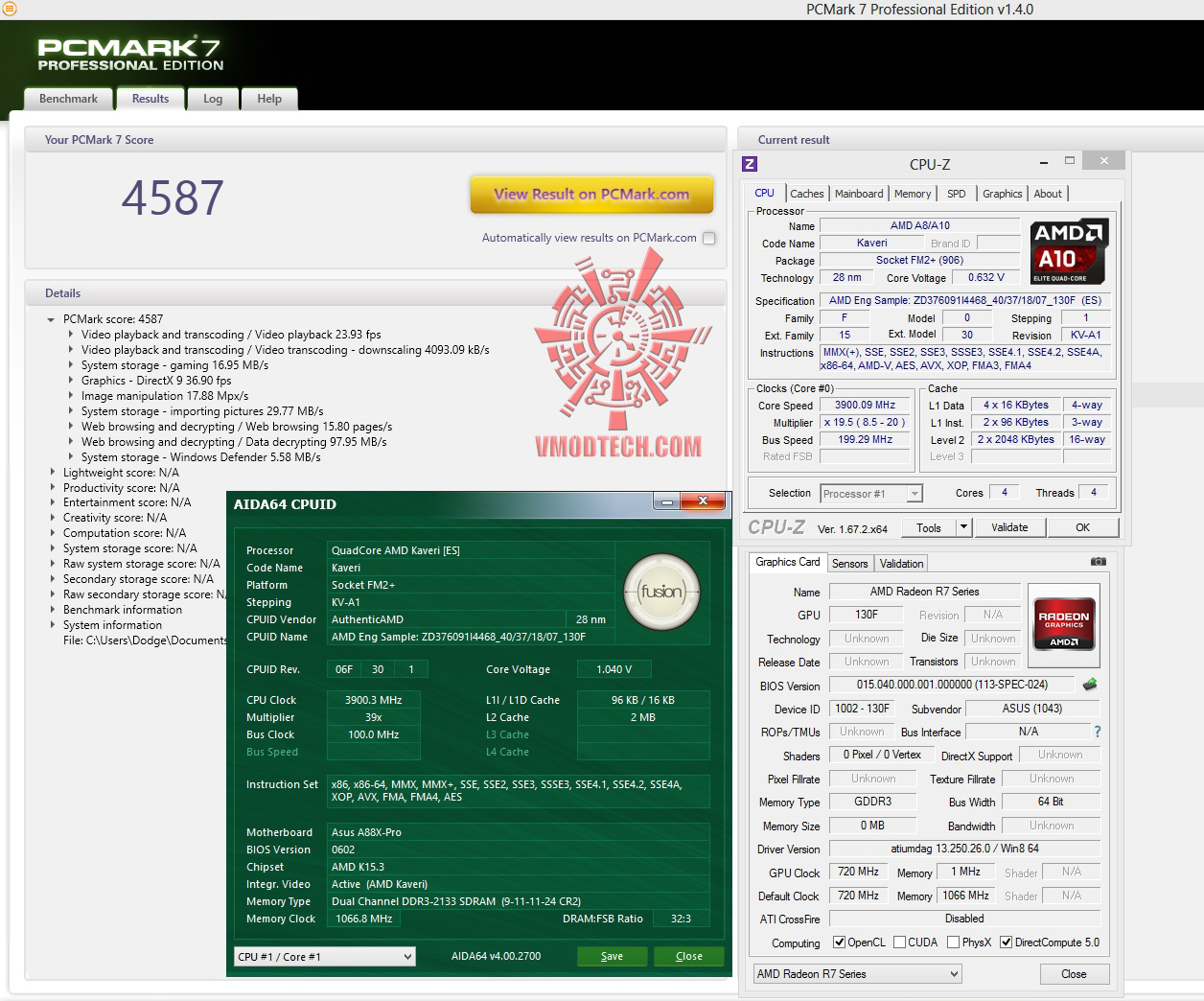Click the Core Speed 3900.09 MHz field

pos(865,406)
